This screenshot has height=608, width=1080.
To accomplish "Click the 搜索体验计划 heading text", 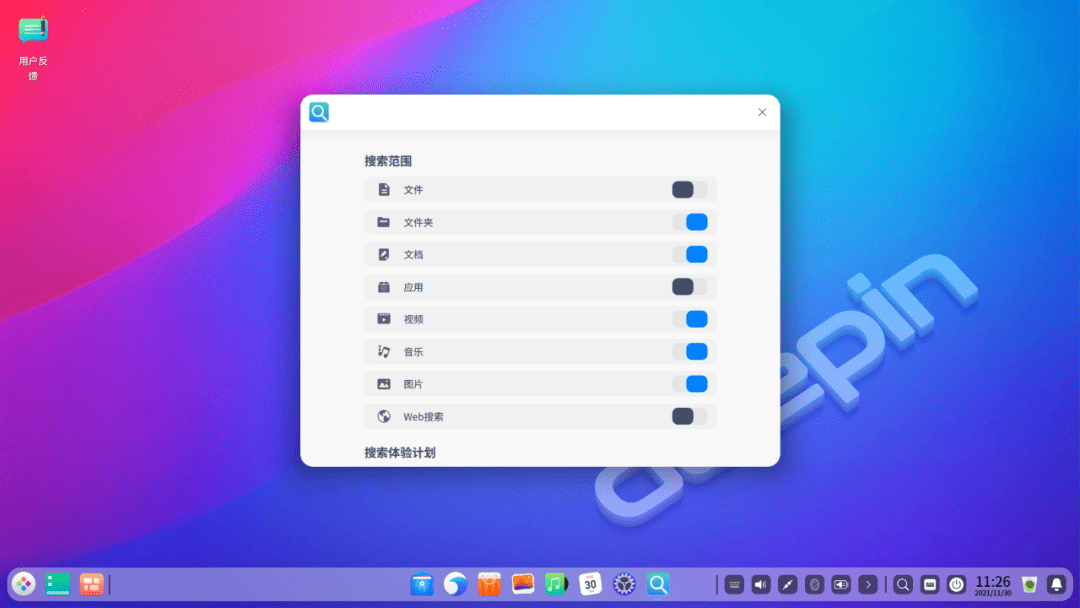I will tap(399, 452).
